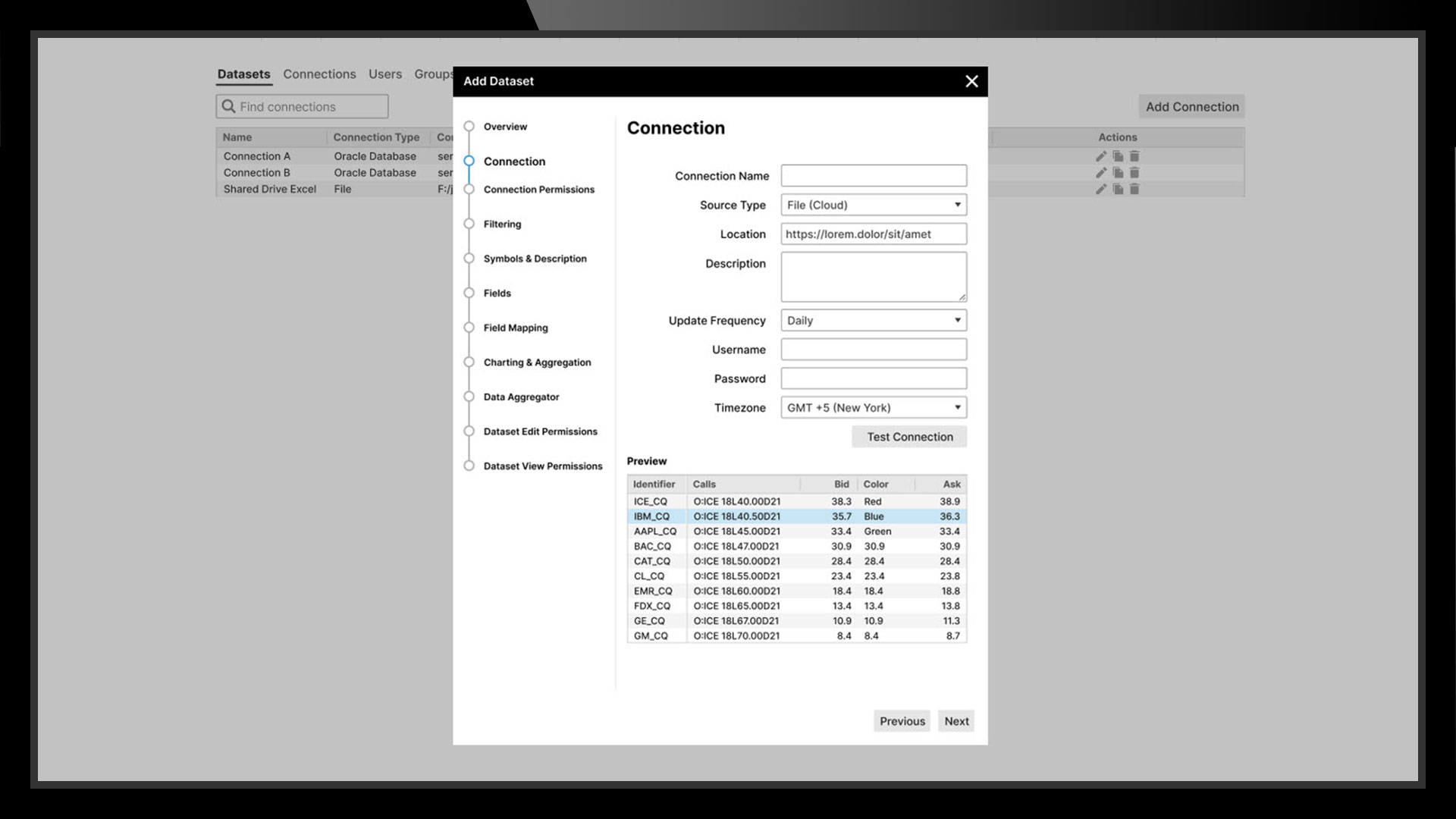Switch to the Connections tab
This screenshot has height=819, width=1456.
tap(319, 74)
